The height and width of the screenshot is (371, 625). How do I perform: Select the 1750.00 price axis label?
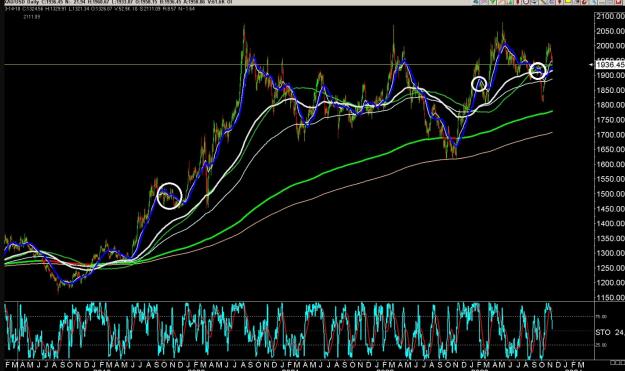click(611, 120)
